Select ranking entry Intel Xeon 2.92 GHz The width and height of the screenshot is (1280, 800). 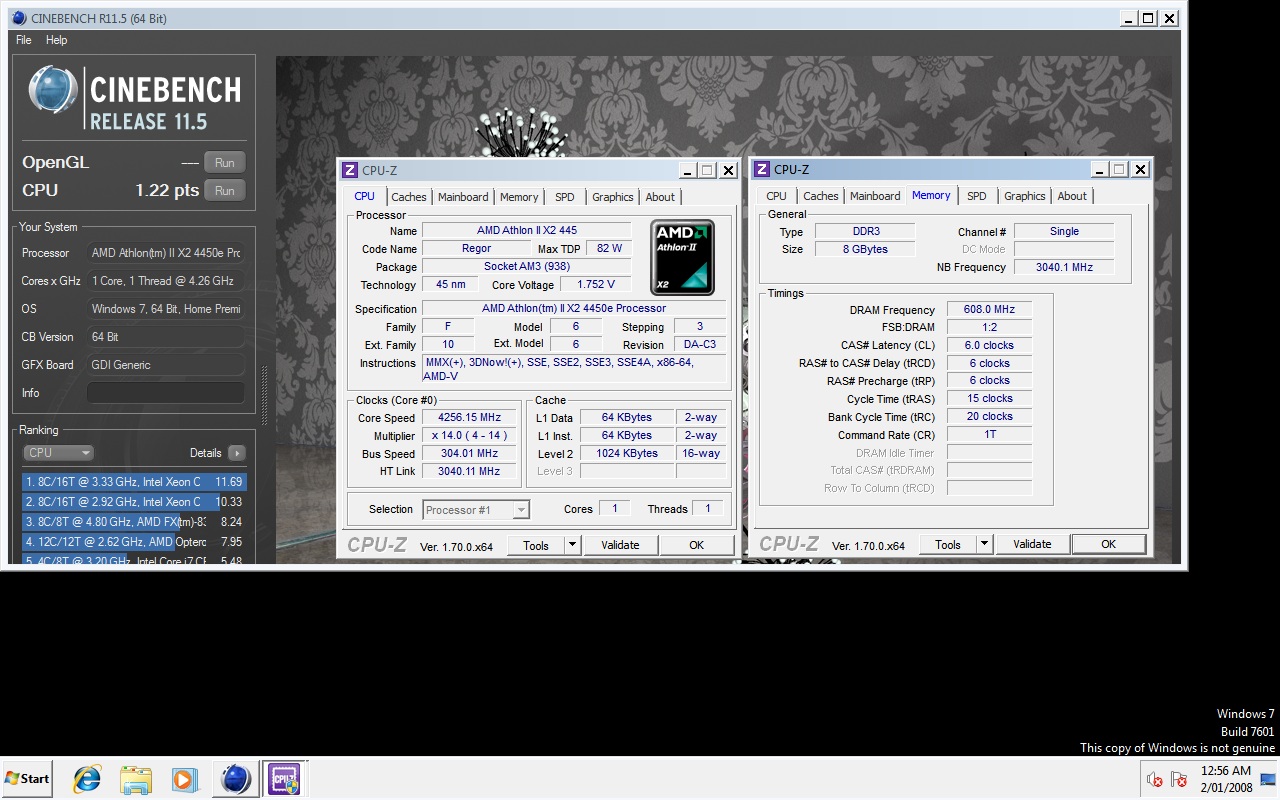[x=133, y=502]
